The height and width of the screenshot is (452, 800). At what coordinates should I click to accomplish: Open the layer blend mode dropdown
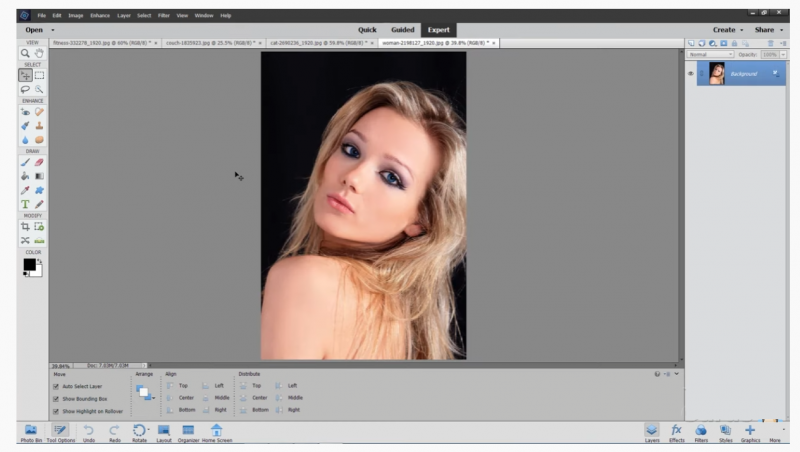pyautogui.click(x=711, y=54)
